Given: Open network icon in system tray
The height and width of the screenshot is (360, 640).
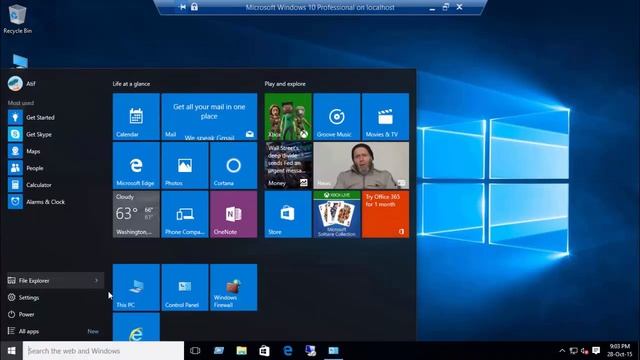Looking at the screenshot, I should (573, 351).
